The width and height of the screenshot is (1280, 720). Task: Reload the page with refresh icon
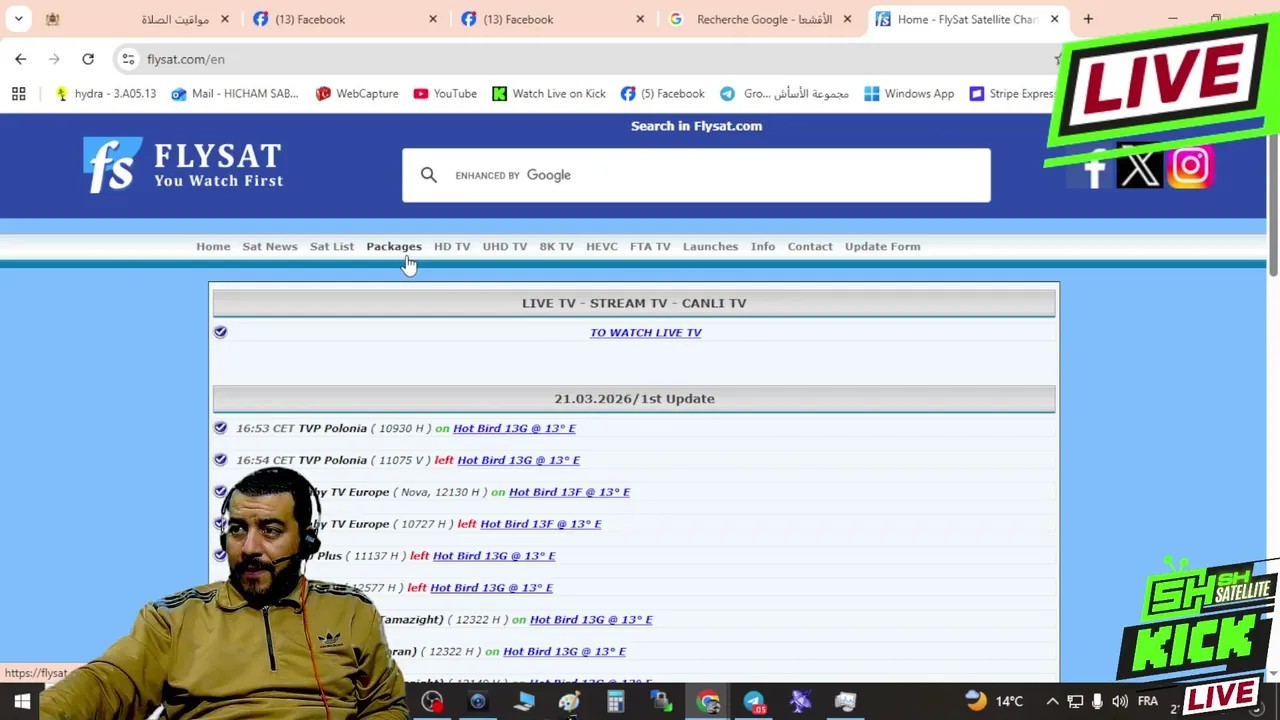tap(88, 59)
